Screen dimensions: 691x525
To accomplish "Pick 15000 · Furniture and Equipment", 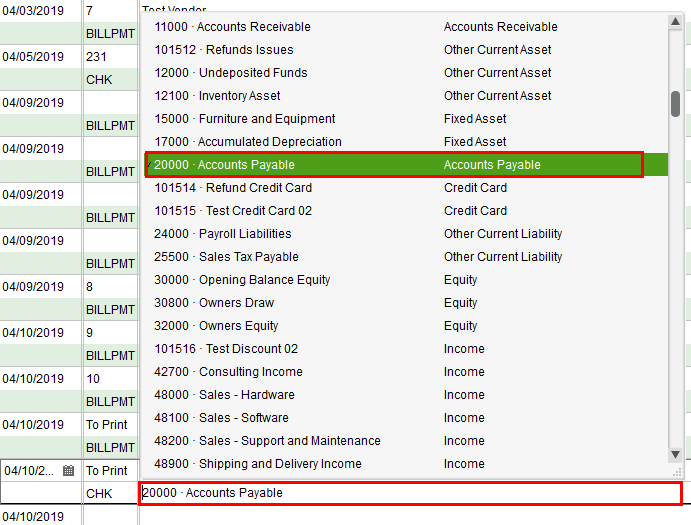I will click(x=406, y=119).
